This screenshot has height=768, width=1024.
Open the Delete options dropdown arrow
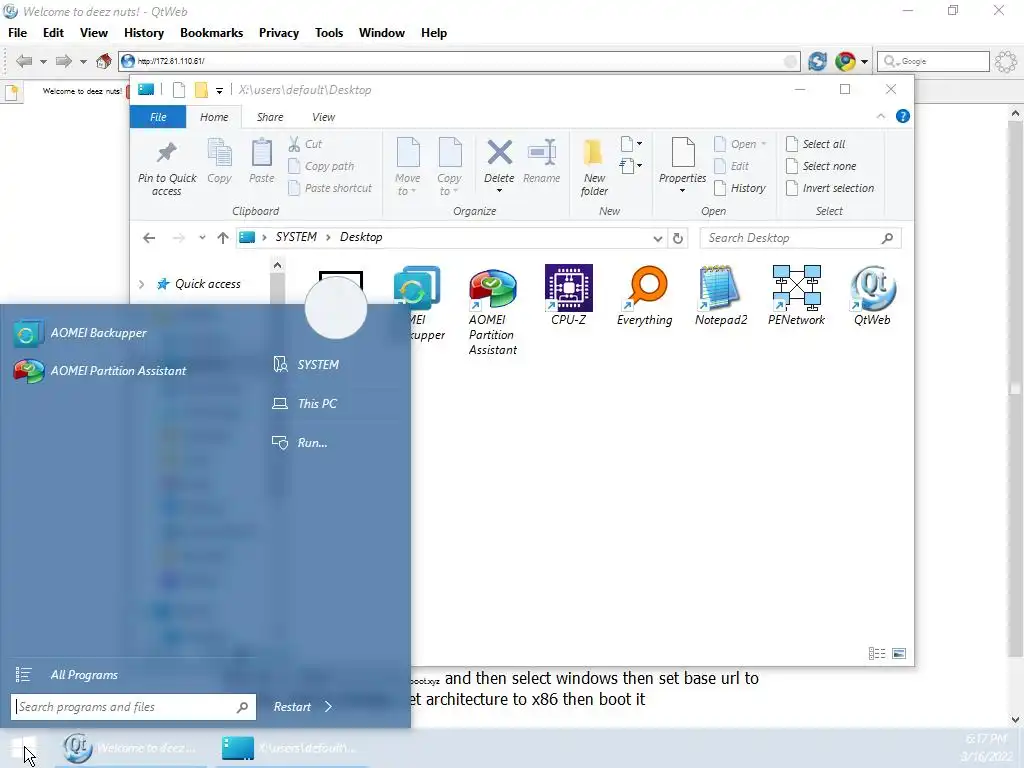tap(499, 191)
